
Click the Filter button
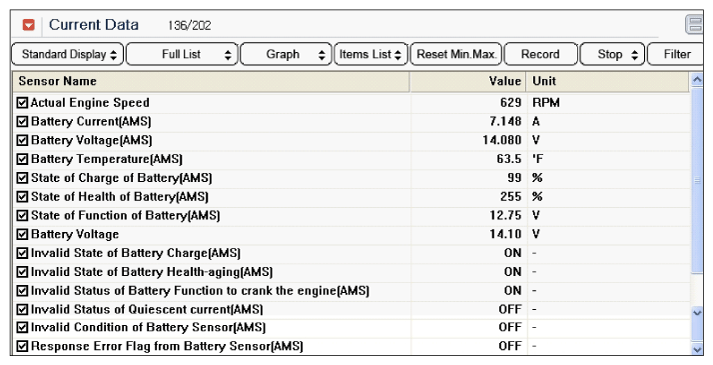[x=676, y=55]
